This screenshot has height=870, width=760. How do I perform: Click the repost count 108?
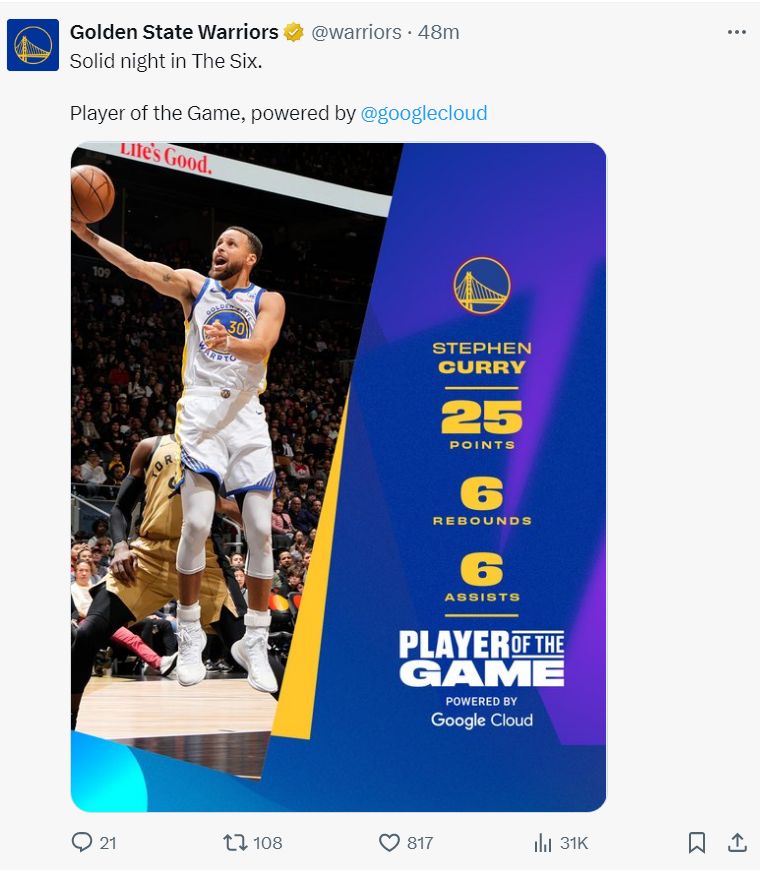point(267,843)
